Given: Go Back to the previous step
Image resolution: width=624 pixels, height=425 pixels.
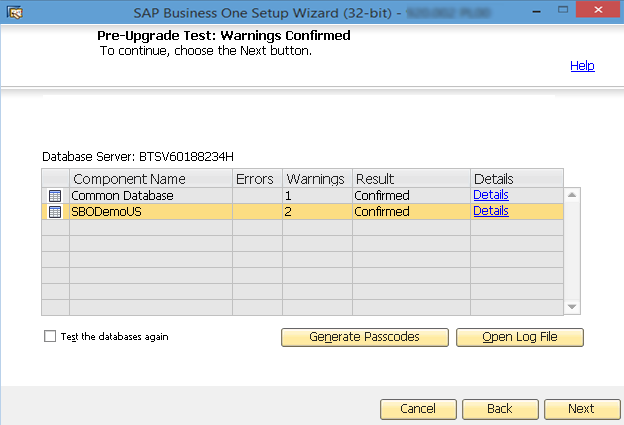Looking at the screenshot, I should pyautogui.click(x=500, y=409).
